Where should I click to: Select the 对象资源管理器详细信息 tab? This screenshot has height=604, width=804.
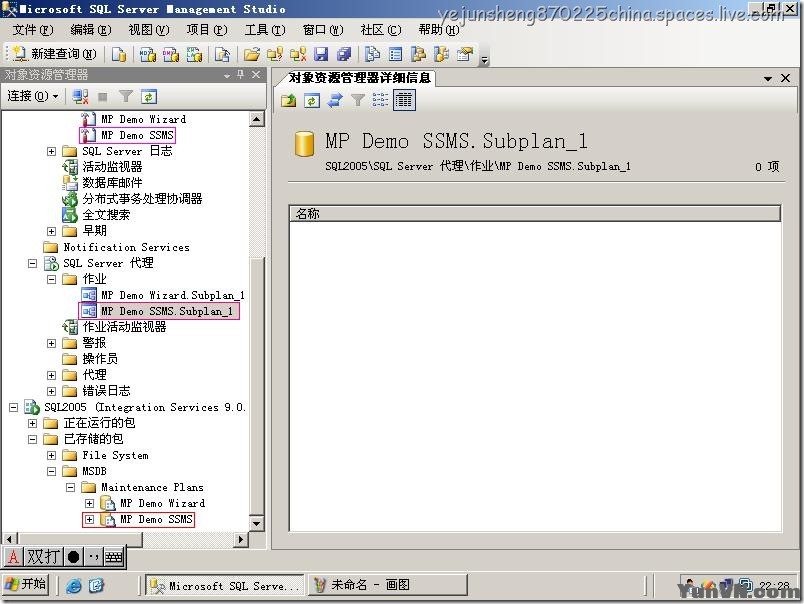pyautogui.click(x=360, y=77)
